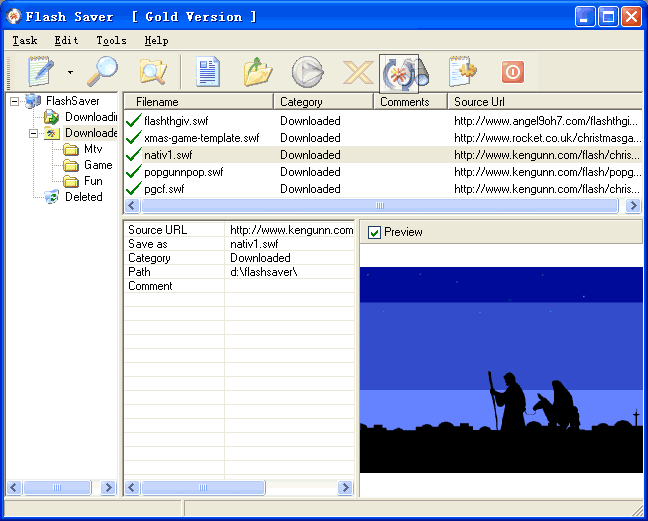Click the Mtv folder icon
This screenshot has width=648, height=521.
click(71, 149)
